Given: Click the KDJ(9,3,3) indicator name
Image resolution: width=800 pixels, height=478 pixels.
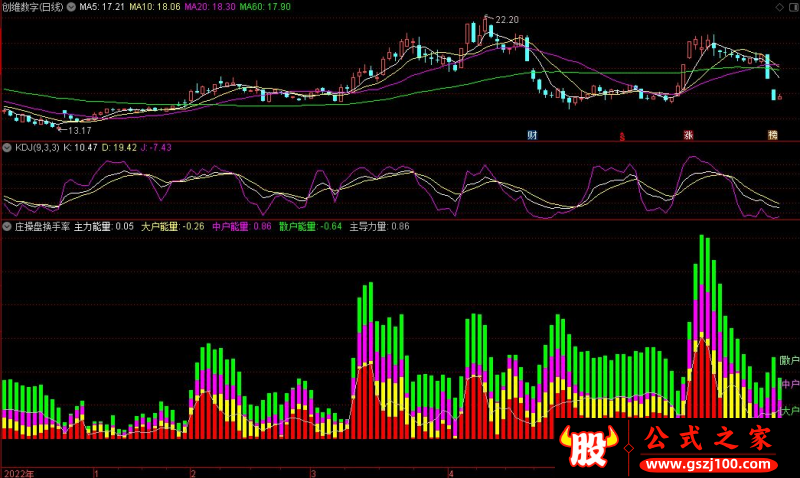Looking at the screenshot, I should click(36, 147).
